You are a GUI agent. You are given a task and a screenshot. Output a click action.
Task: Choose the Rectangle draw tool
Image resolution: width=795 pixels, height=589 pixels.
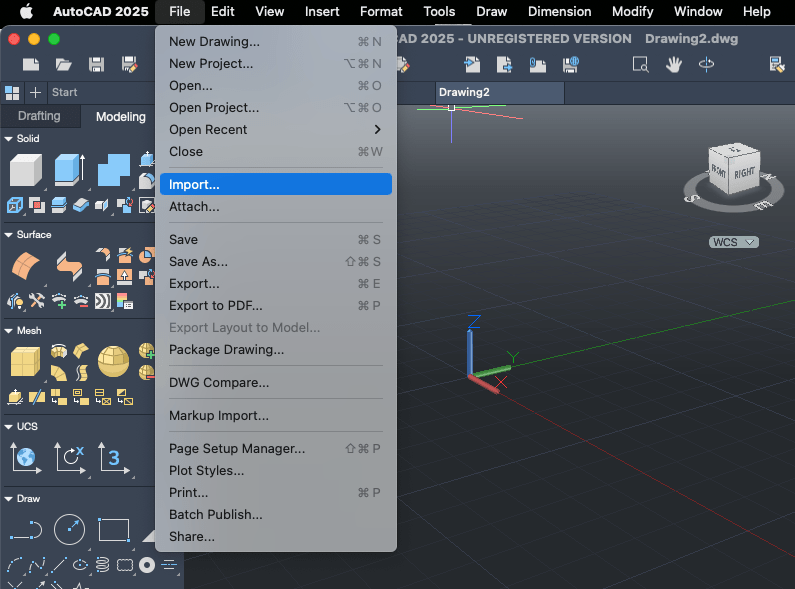(114, 529)
